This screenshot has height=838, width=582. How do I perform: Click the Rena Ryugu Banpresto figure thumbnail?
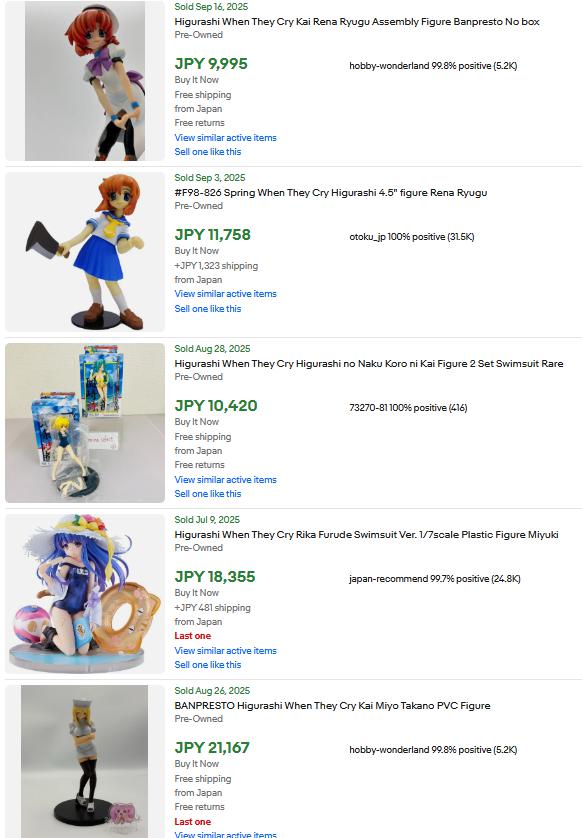[x=85, y=81]
